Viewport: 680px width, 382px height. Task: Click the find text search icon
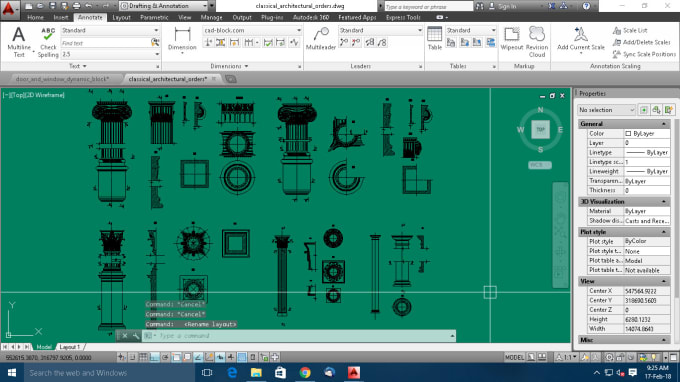(x=155, y=42)
